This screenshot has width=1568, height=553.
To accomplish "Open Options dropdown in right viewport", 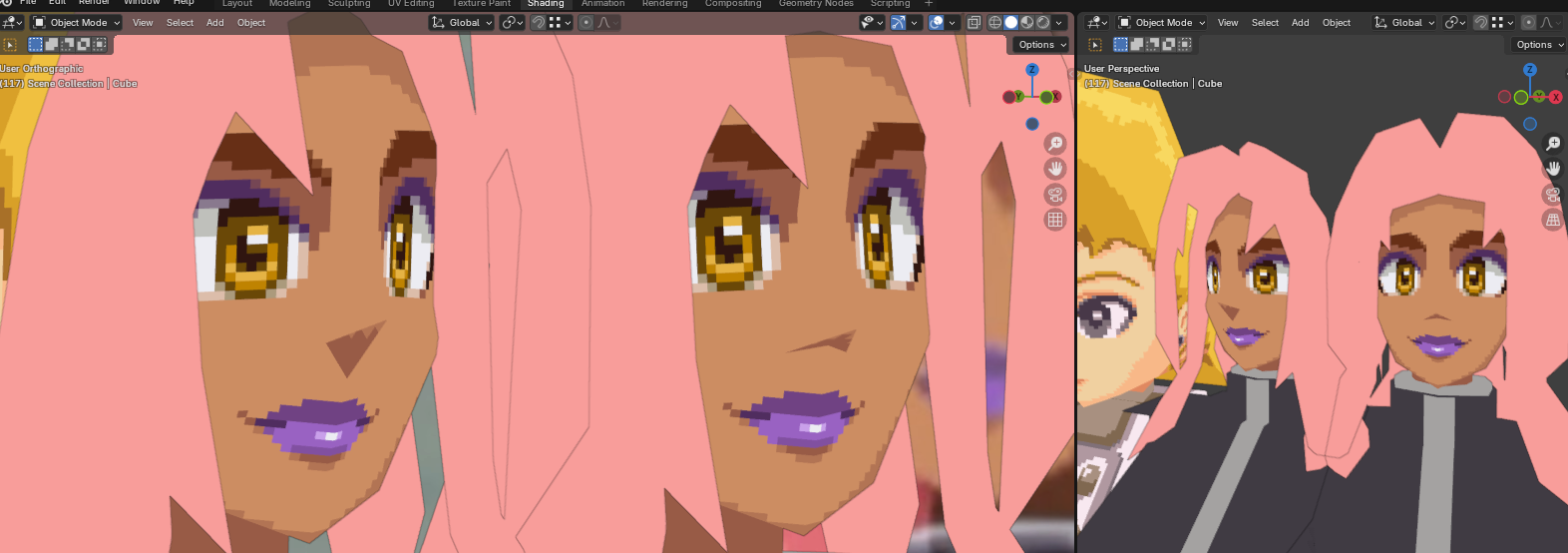I will tap(1539, 44).
